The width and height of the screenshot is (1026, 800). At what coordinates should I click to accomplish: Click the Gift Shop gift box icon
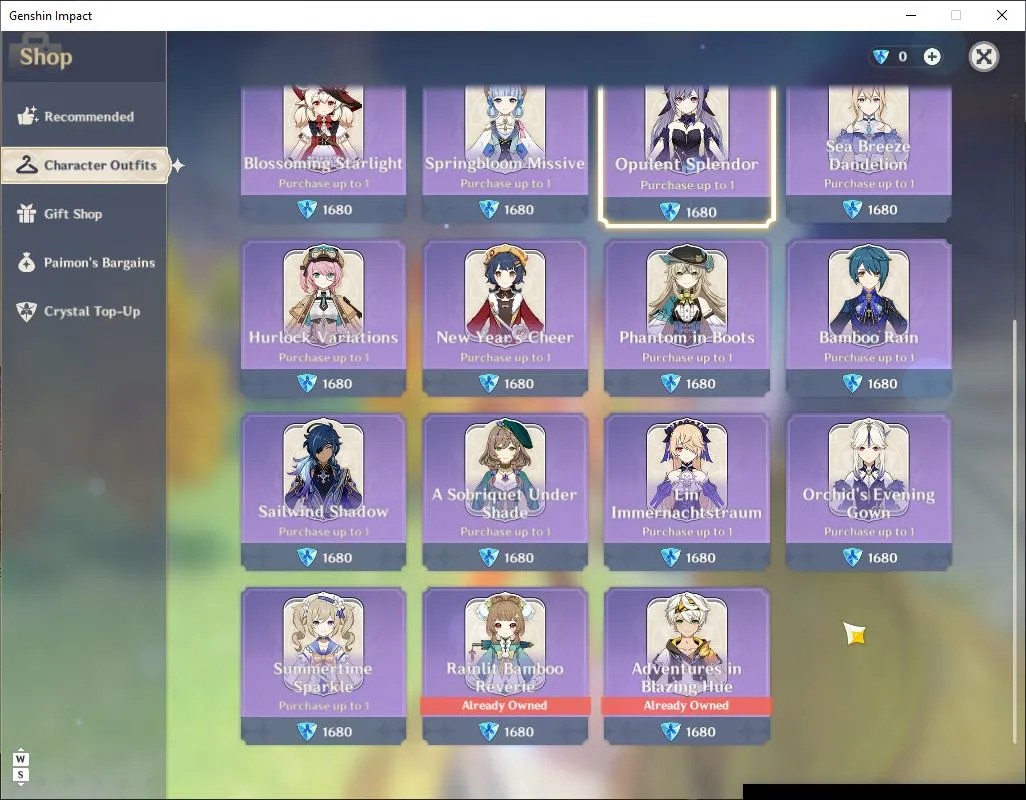coord(27,213)
